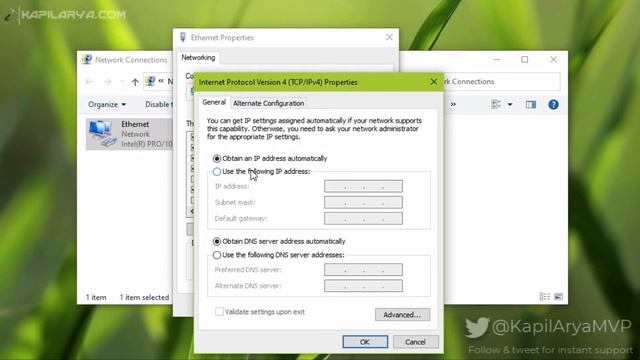Maximize the Network Connections window
Screen dimensions: 640x360
tap(524, 60)
